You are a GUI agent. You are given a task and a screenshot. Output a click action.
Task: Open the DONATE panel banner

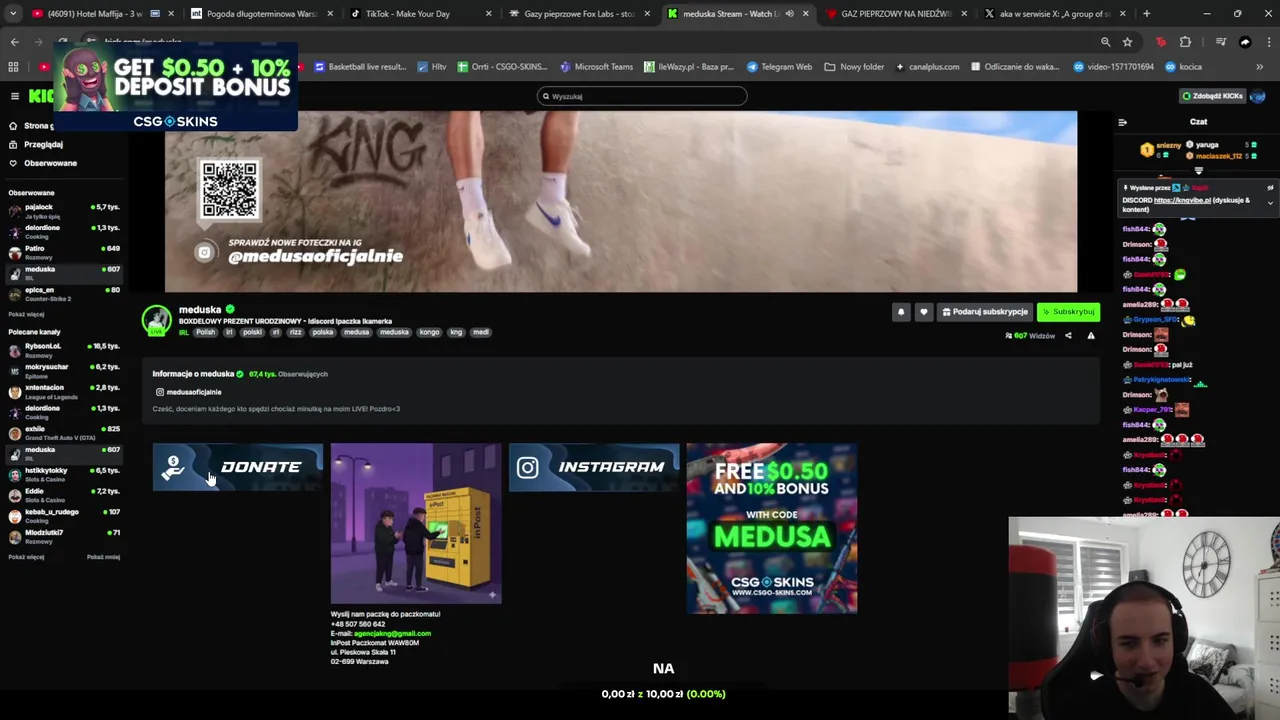(x=238, y=467)
